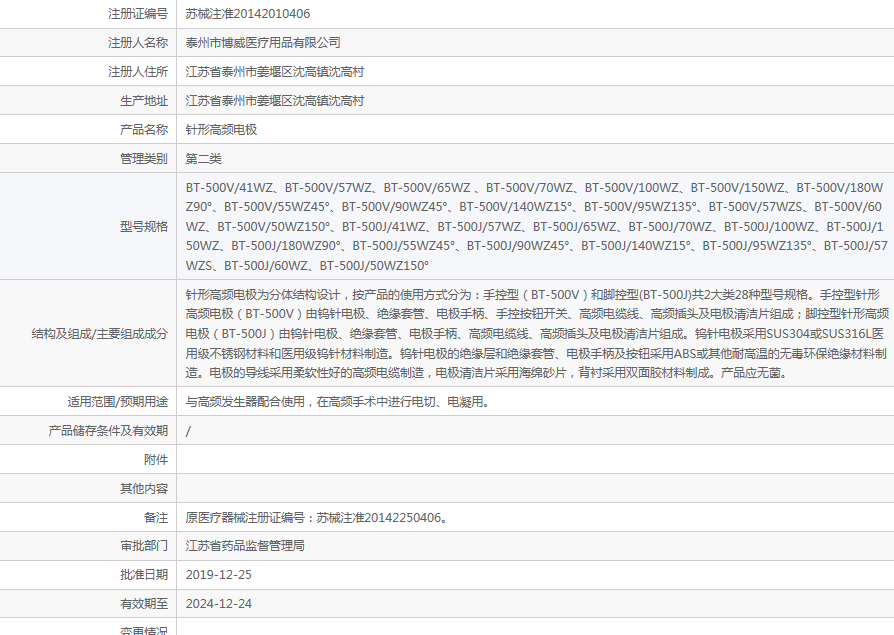Select the 注册人住所 address value
Image resolution: width=894 pixels, height=635 pixels.
tap(274, 72)
